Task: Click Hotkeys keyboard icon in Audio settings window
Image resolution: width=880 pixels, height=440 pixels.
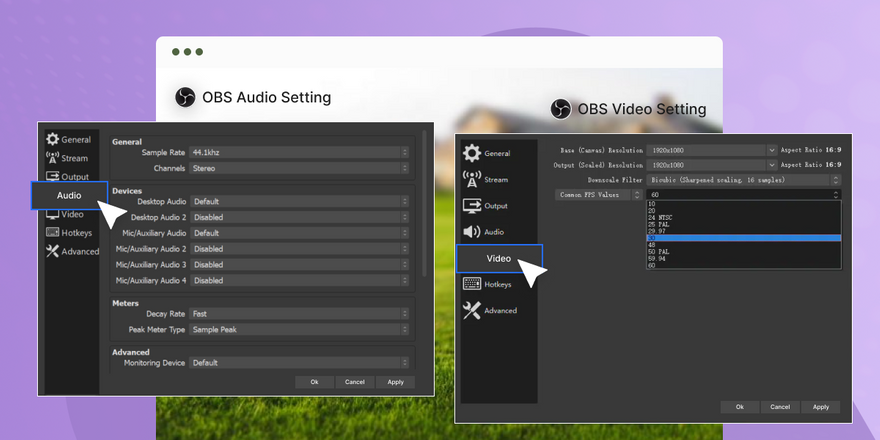Action: 53,232
